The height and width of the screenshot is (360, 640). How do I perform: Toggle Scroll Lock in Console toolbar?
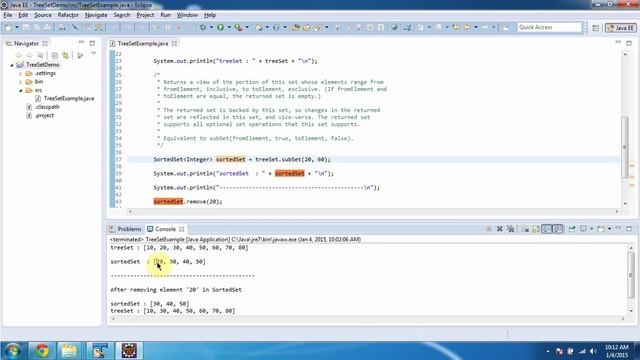[536, 229]
